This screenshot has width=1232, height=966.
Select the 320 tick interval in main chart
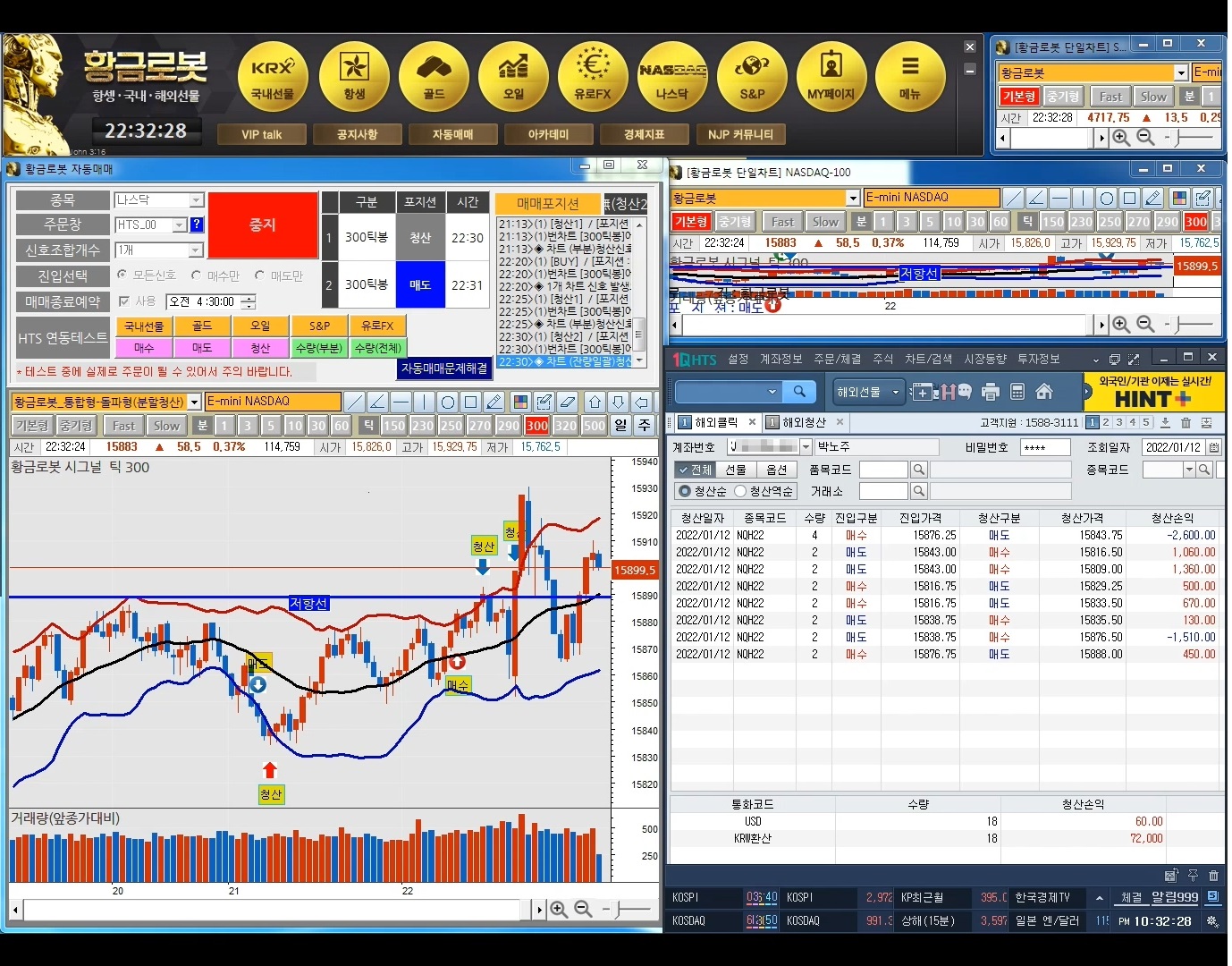click(x=565, y=426)
